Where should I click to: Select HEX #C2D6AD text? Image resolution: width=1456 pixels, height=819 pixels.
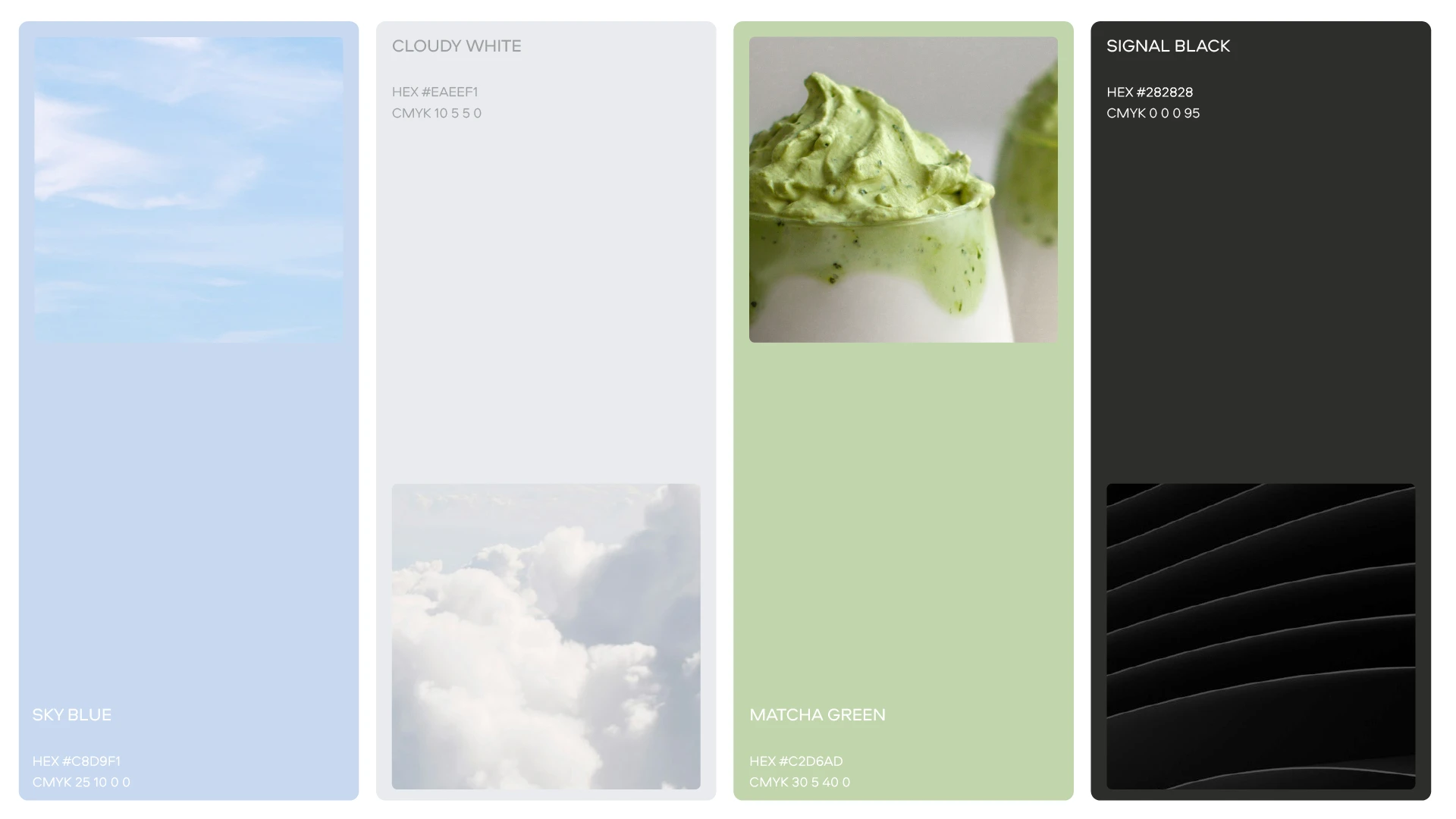796,761
